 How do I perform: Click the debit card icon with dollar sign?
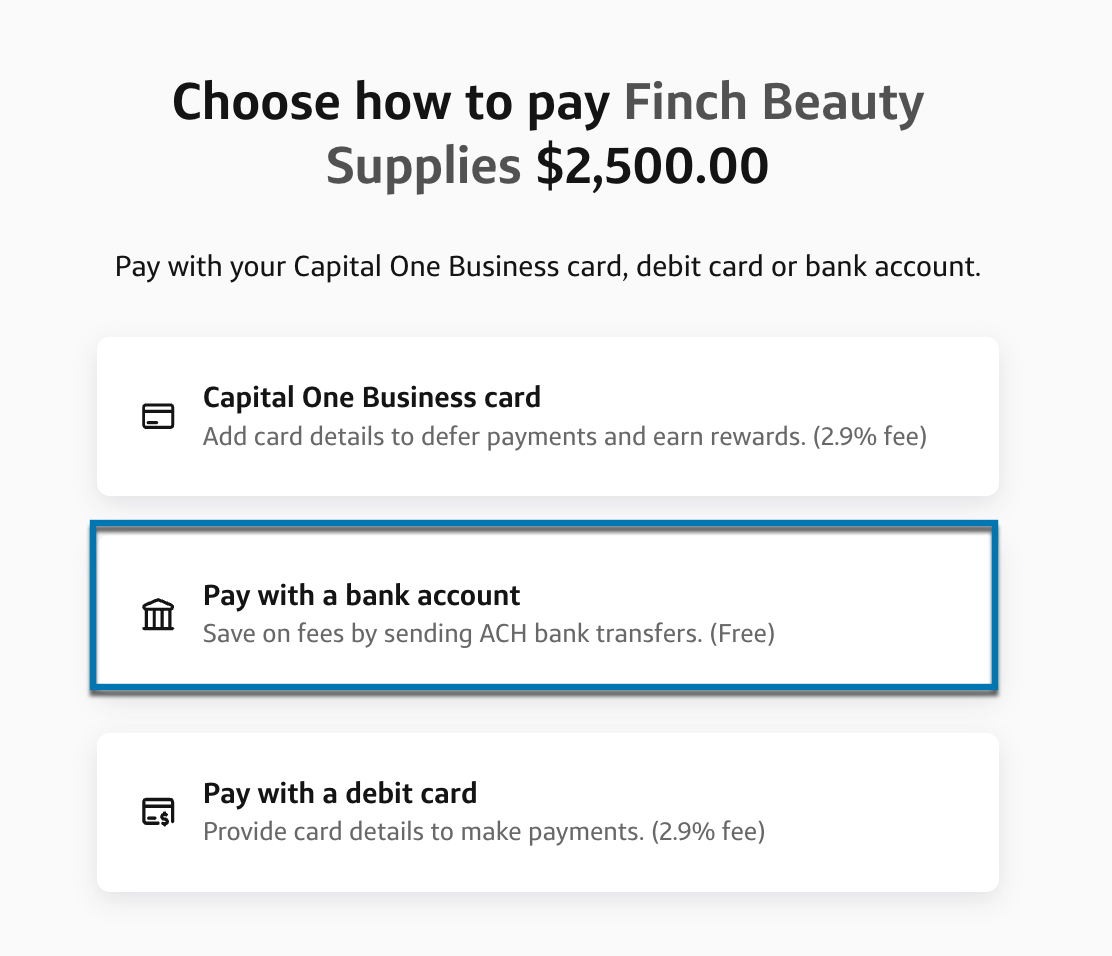157,811
